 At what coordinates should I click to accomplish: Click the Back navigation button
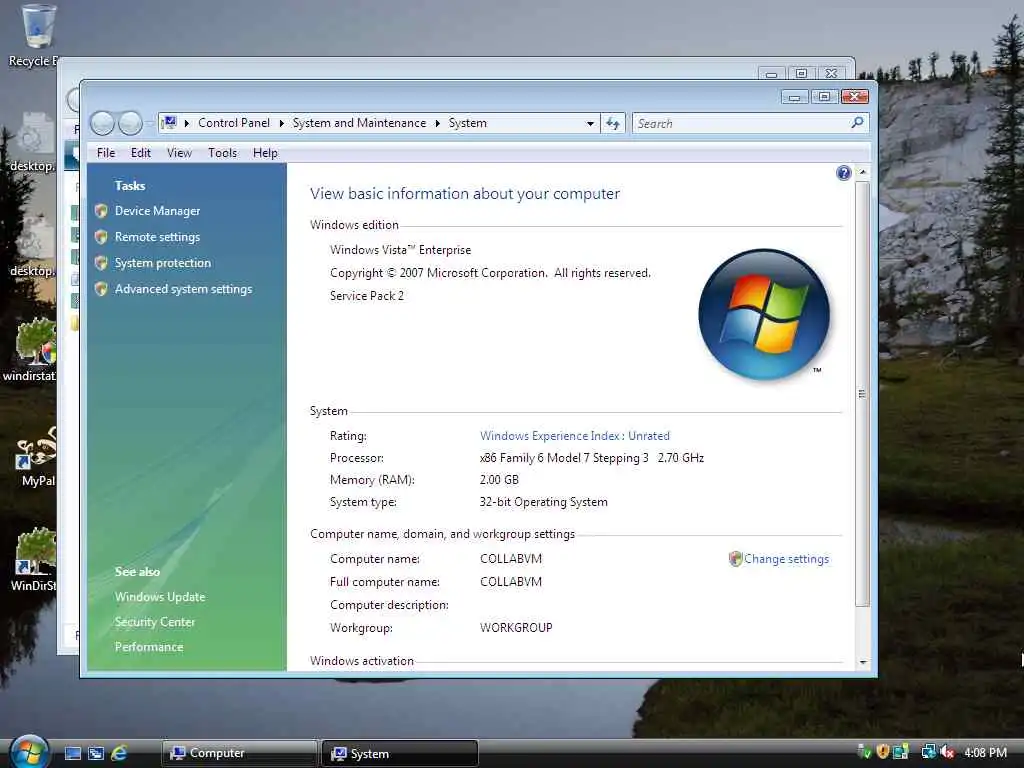(103, 123)
